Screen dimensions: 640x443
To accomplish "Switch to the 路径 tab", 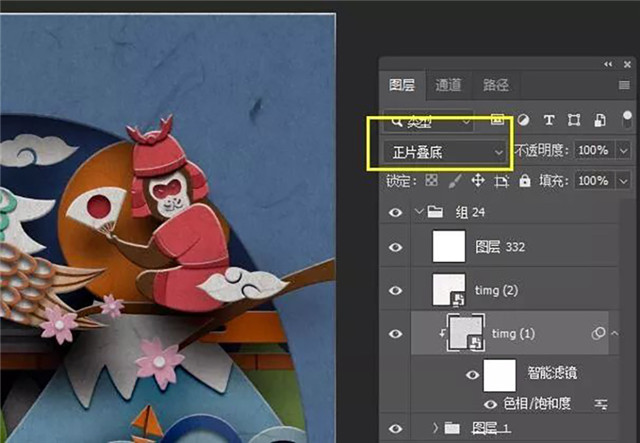I will tap(495, 86).
